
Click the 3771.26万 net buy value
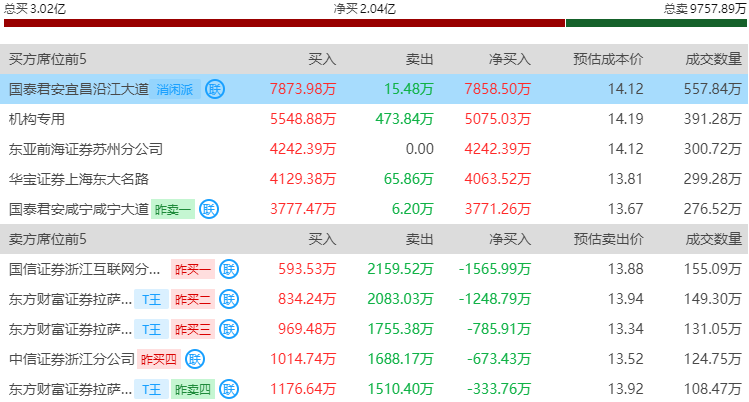point(498,209)
